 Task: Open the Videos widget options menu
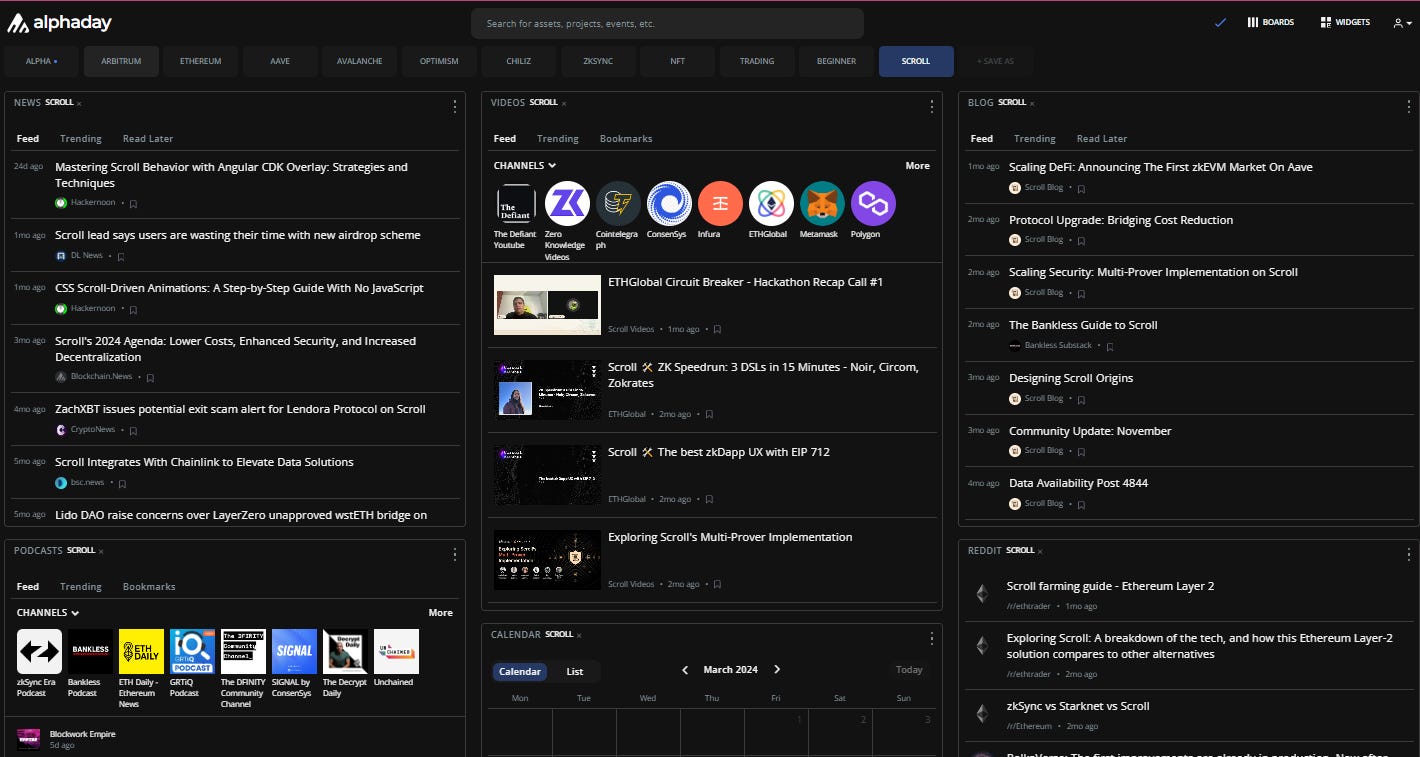click(932, 106)
